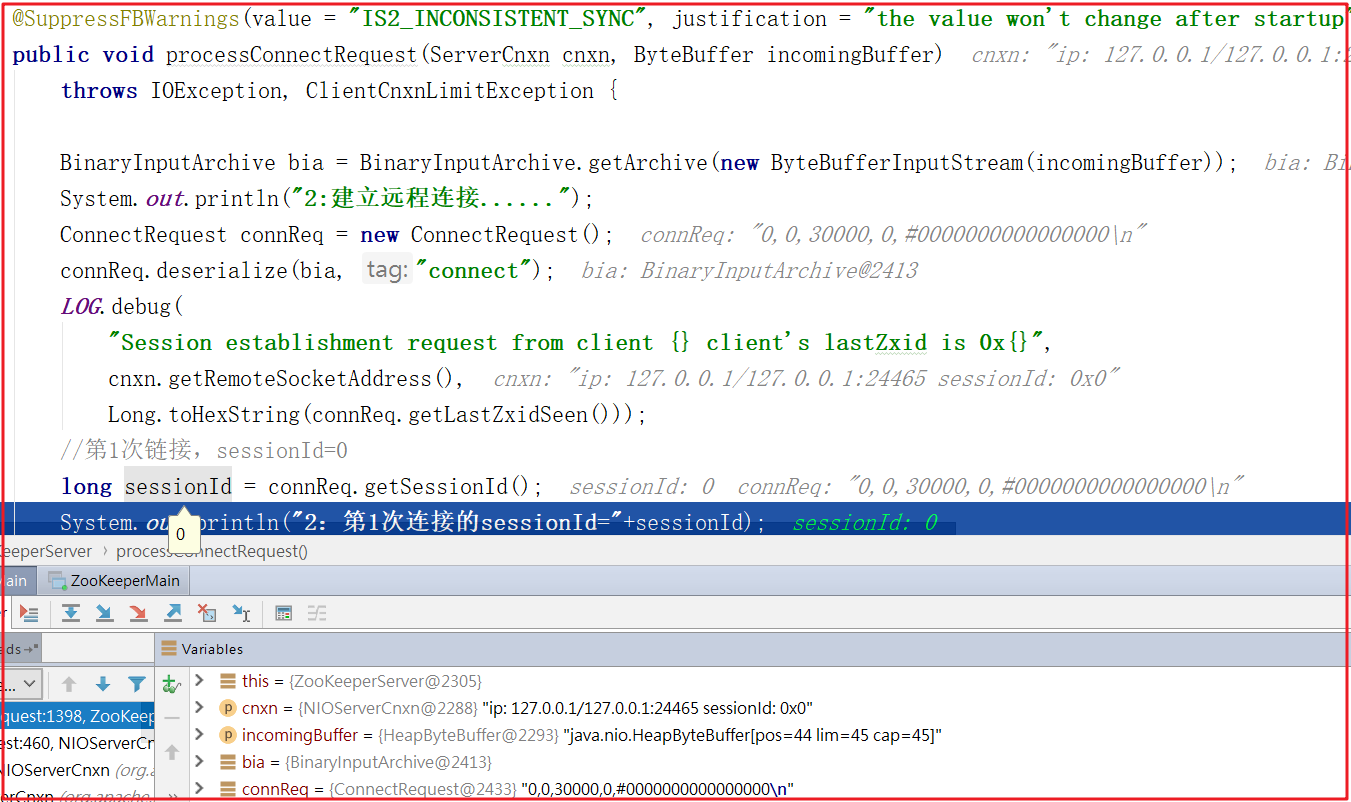Select the NIOServerCnxn :460 stack frame
1351x802 pixels.
(77, 743)
